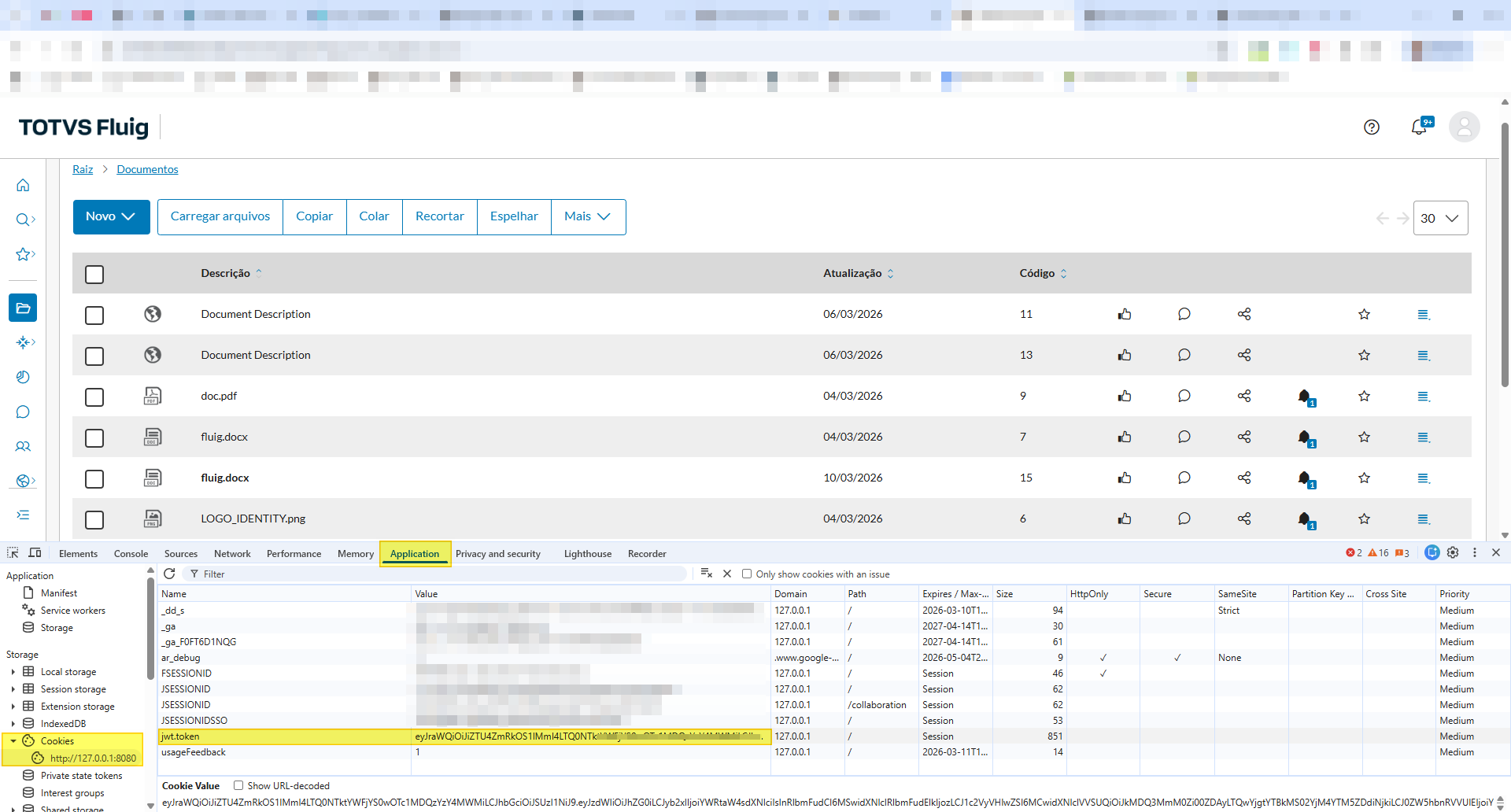Open the notifications bell icon
Viewport: 1511px width, 812px height.
1420,127
